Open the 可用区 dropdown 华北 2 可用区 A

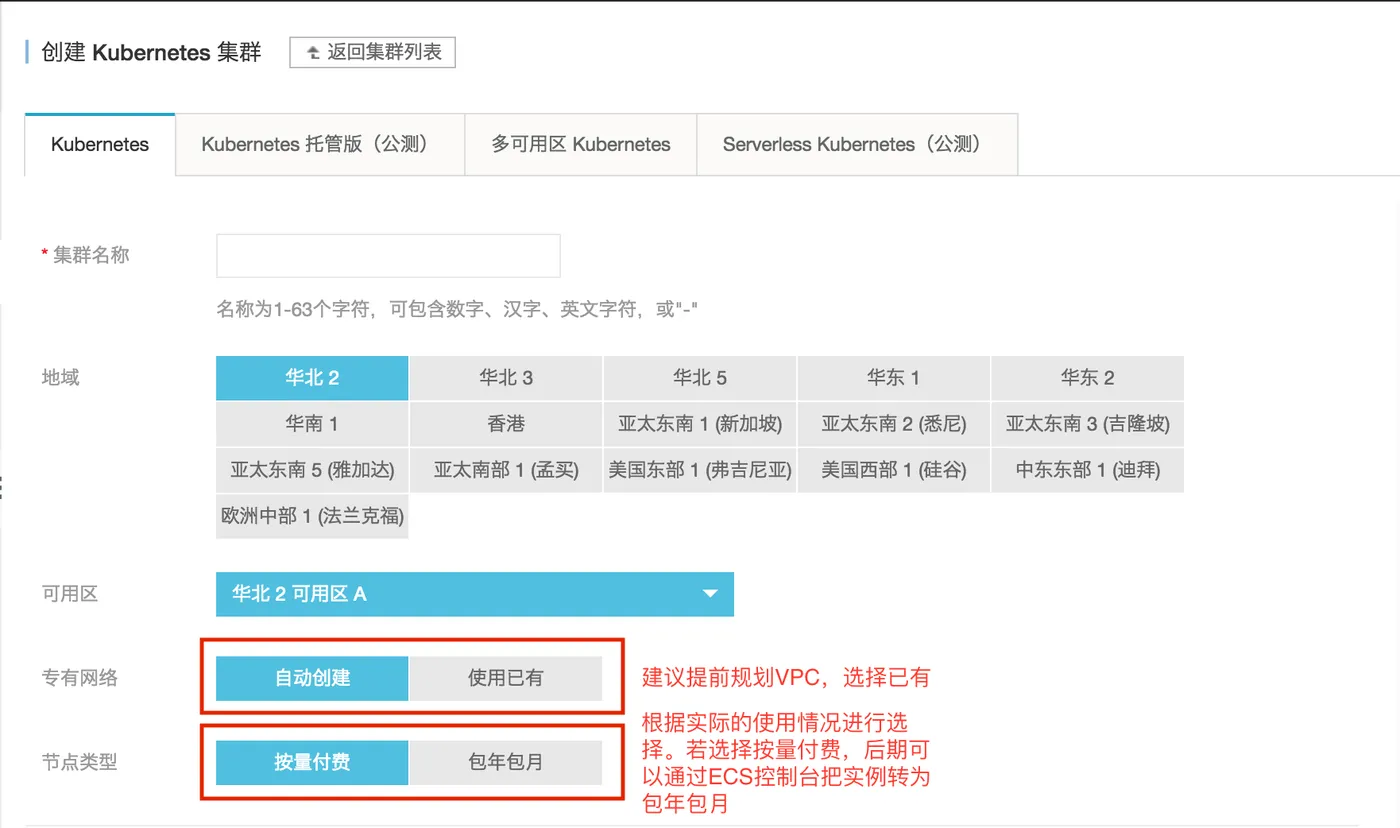coord(475,594)
